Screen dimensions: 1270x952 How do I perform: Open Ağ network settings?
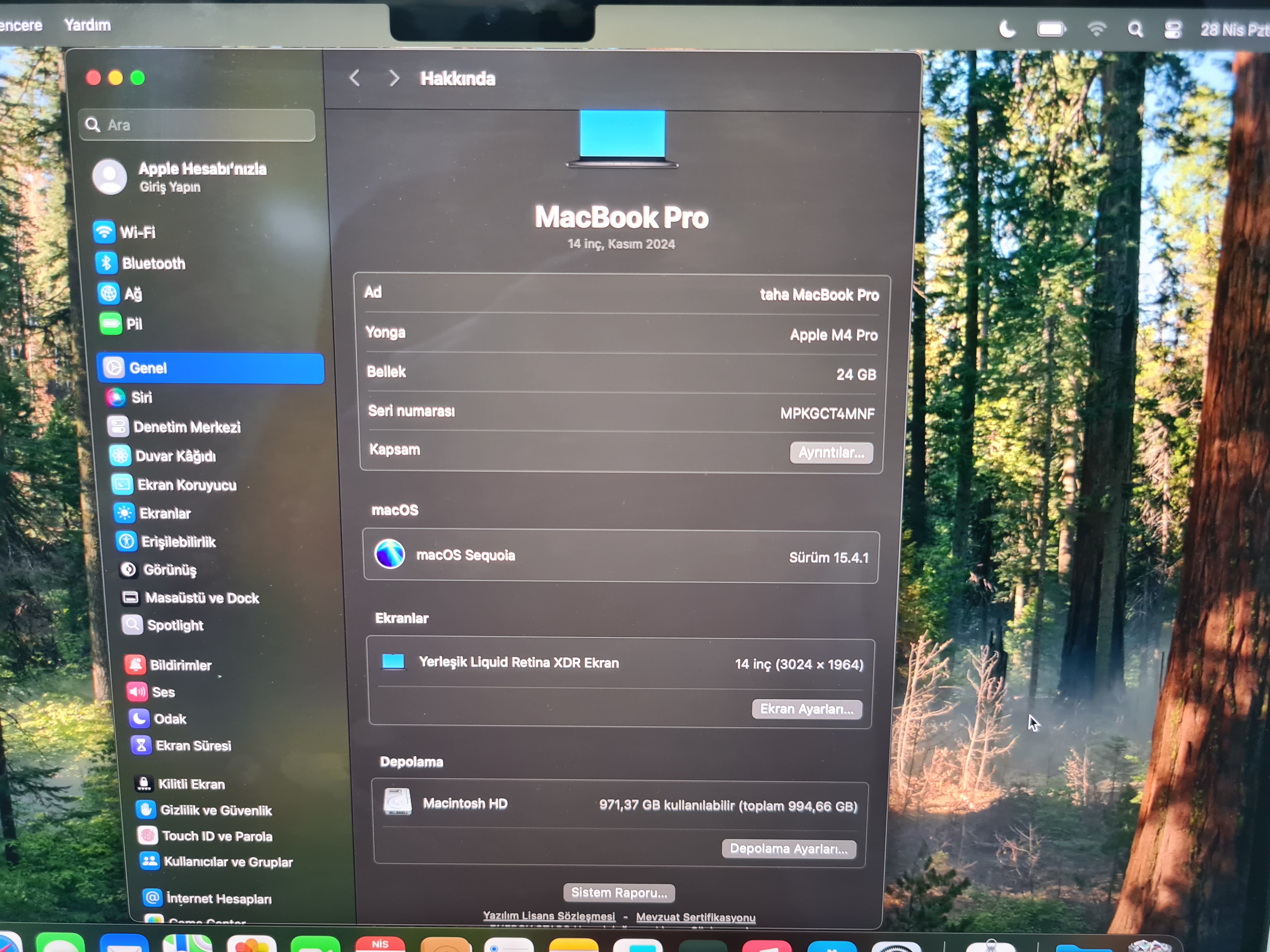(119, 293)
